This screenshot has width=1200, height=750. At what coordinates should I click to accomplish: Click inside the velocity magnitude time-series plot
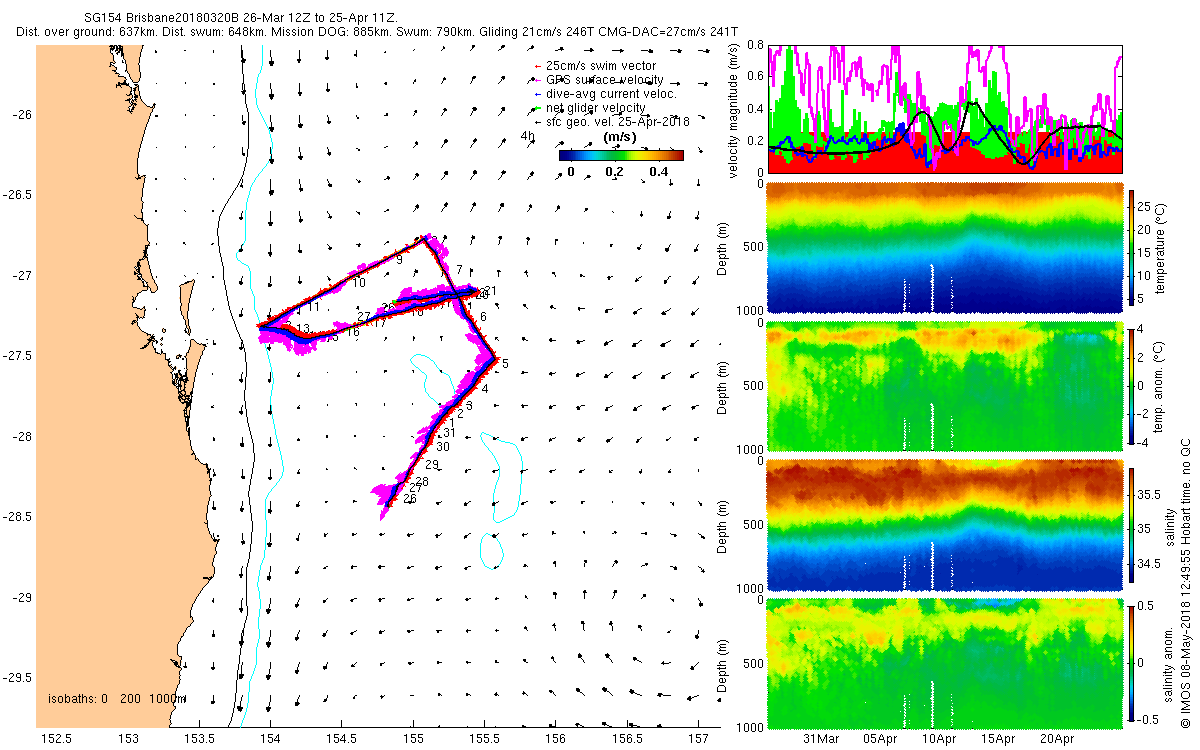944,109
